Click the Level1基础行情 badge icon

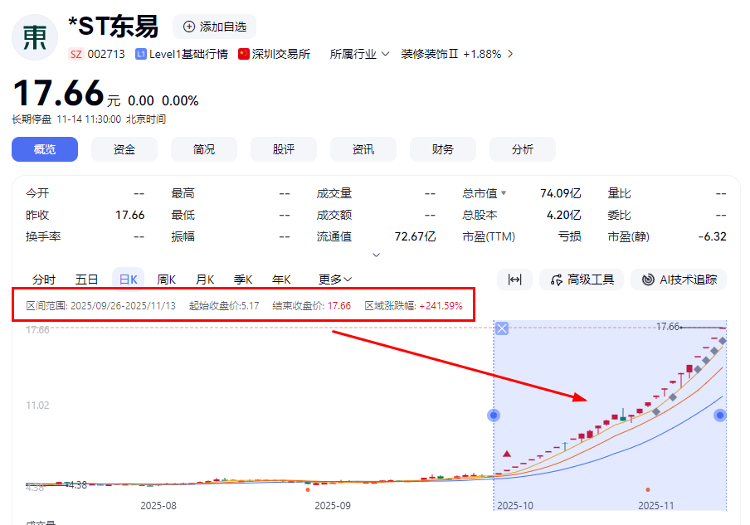tap(141, 54)
